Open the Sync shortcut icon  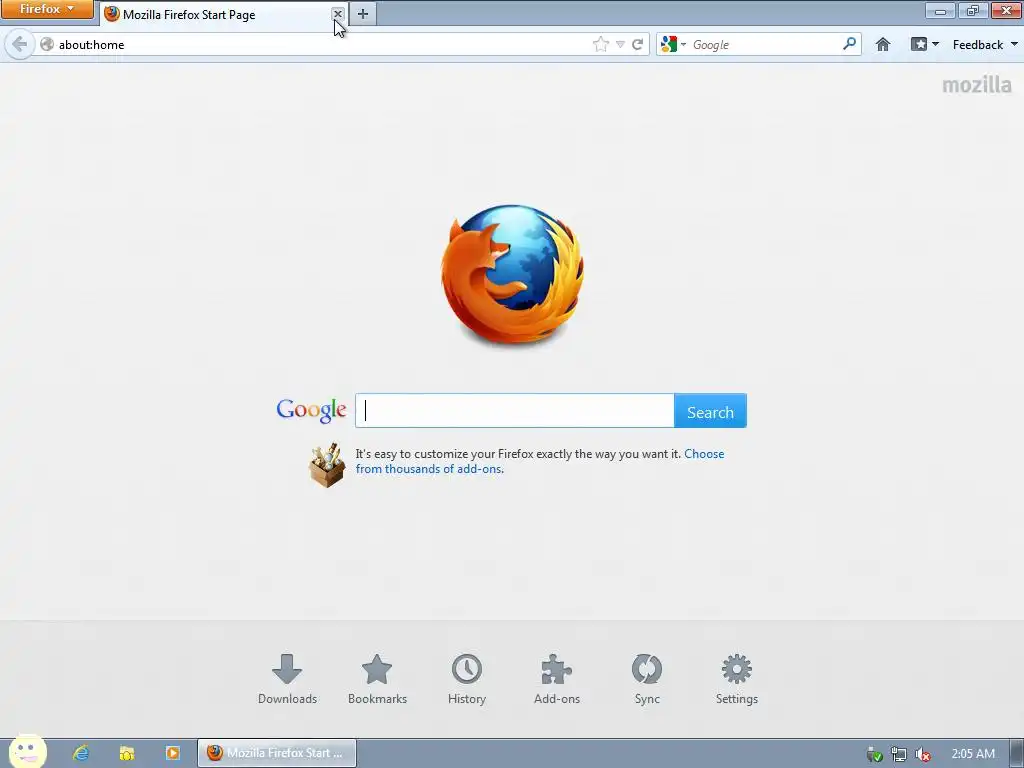647,669
